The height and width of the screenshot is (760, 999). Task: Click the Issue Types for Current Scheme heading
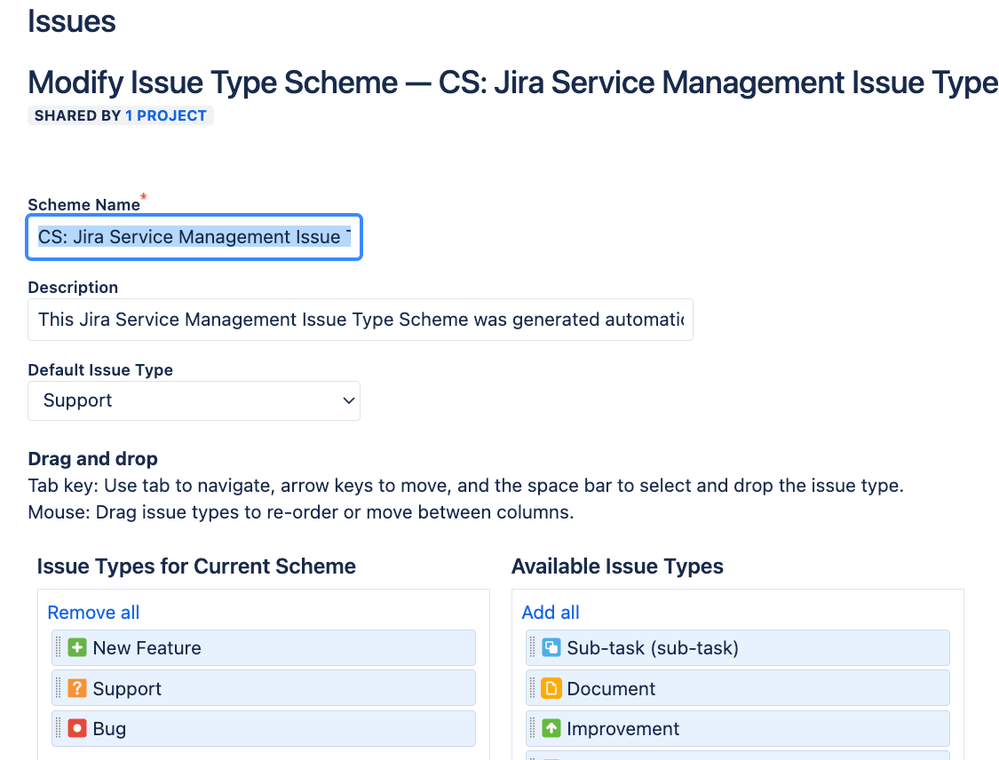196,566
